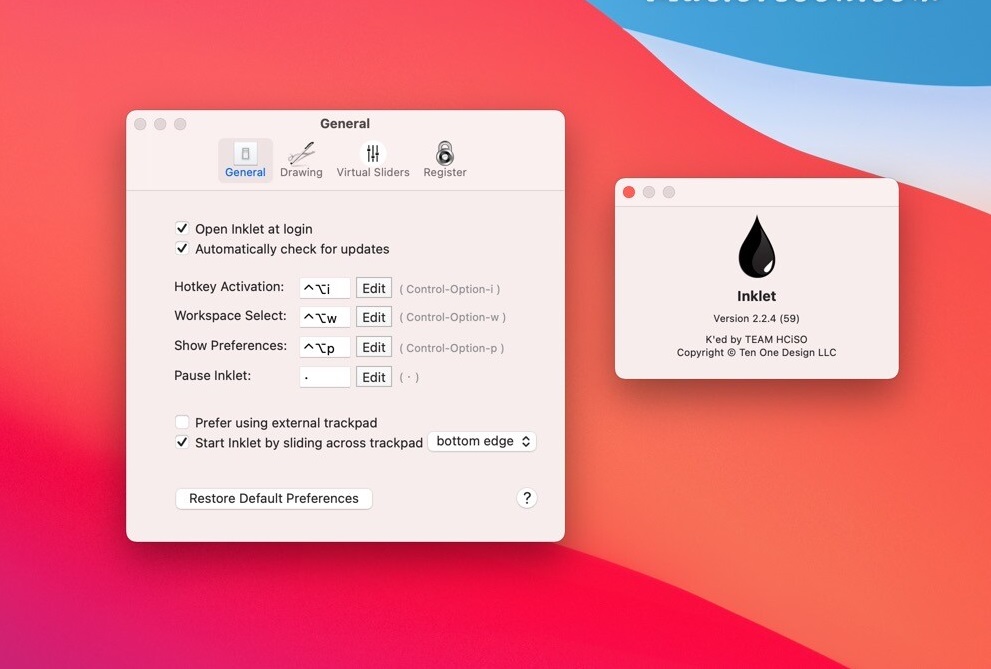991x669 pixels.
Task: Toggle the Open Inklet at login checkbox
Action: point(182,228)
